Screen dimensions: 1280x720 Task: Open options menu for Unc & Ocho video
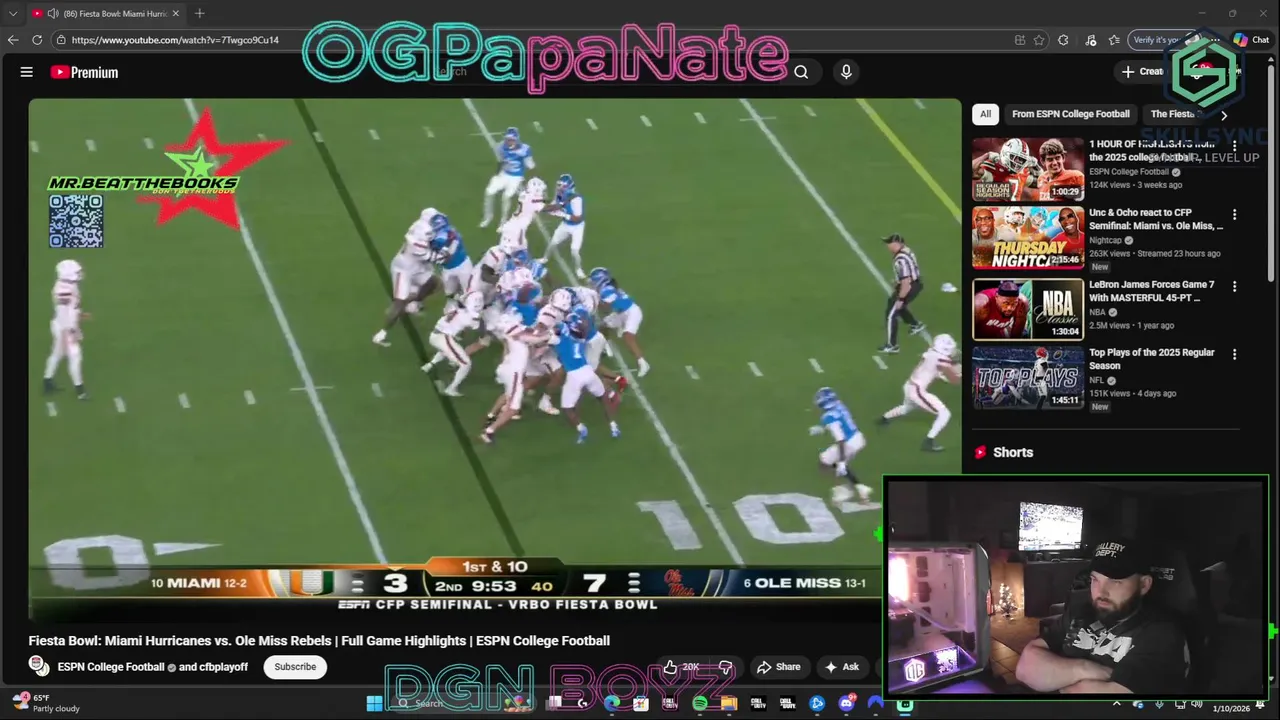(x=1234, y=214)
